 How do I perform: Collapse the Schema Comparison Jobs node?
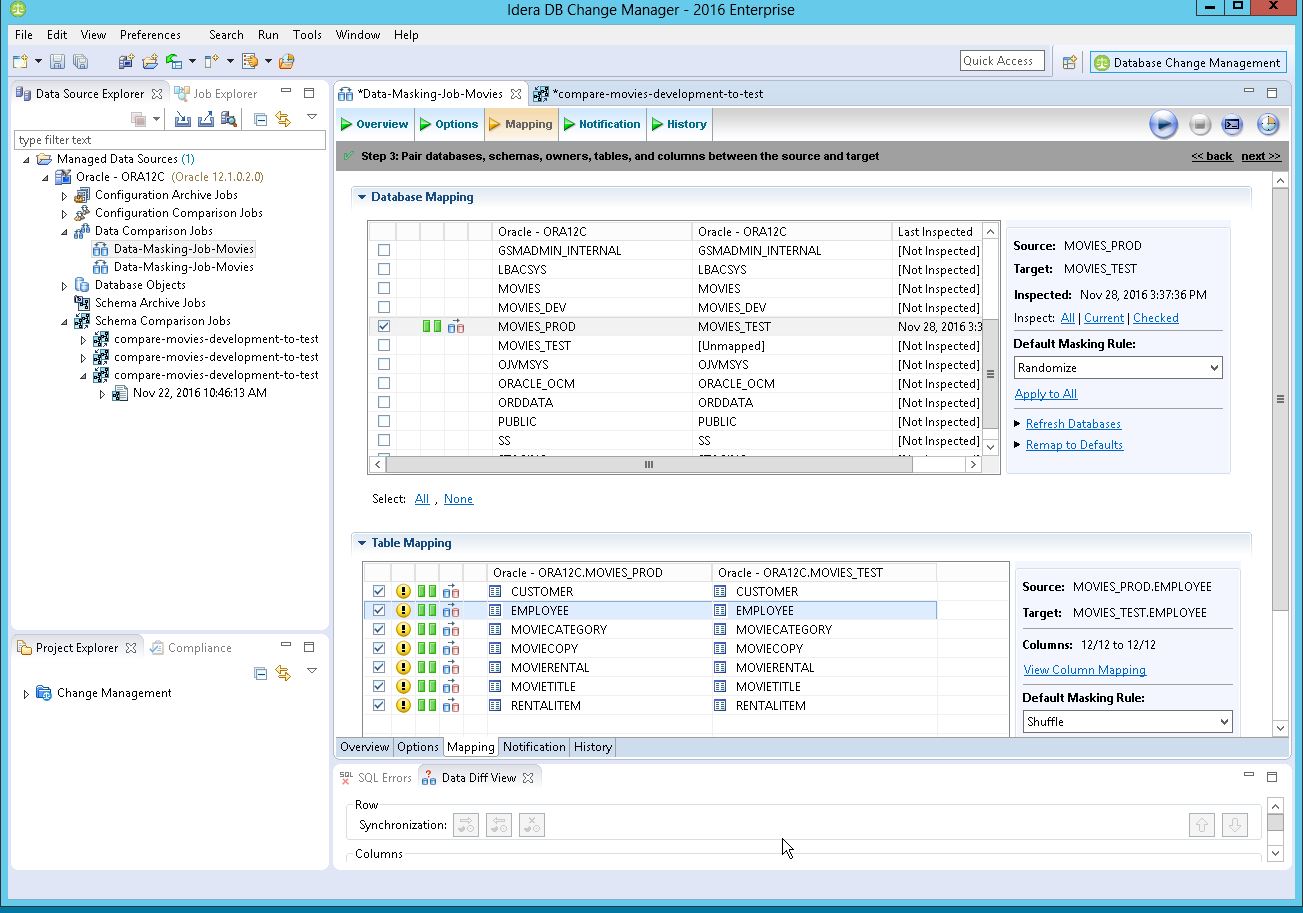(x=65, y=321)
